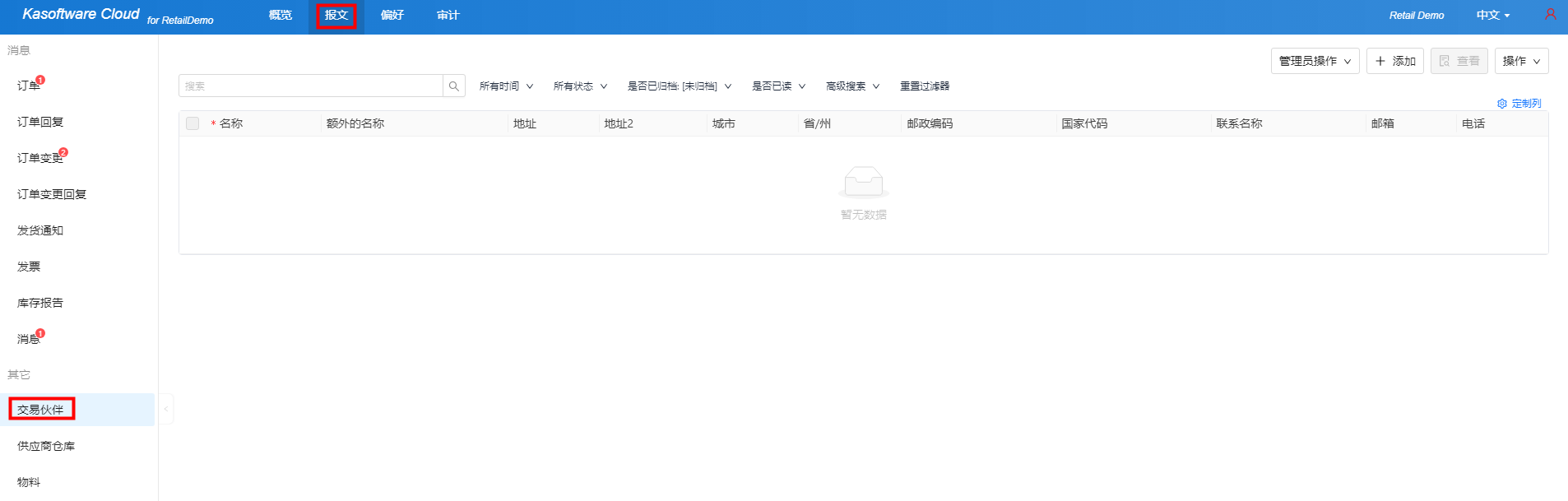The image size is (1568, 501).
Task: Tick the select-all checkbox in table header
Action: point(193,123)
